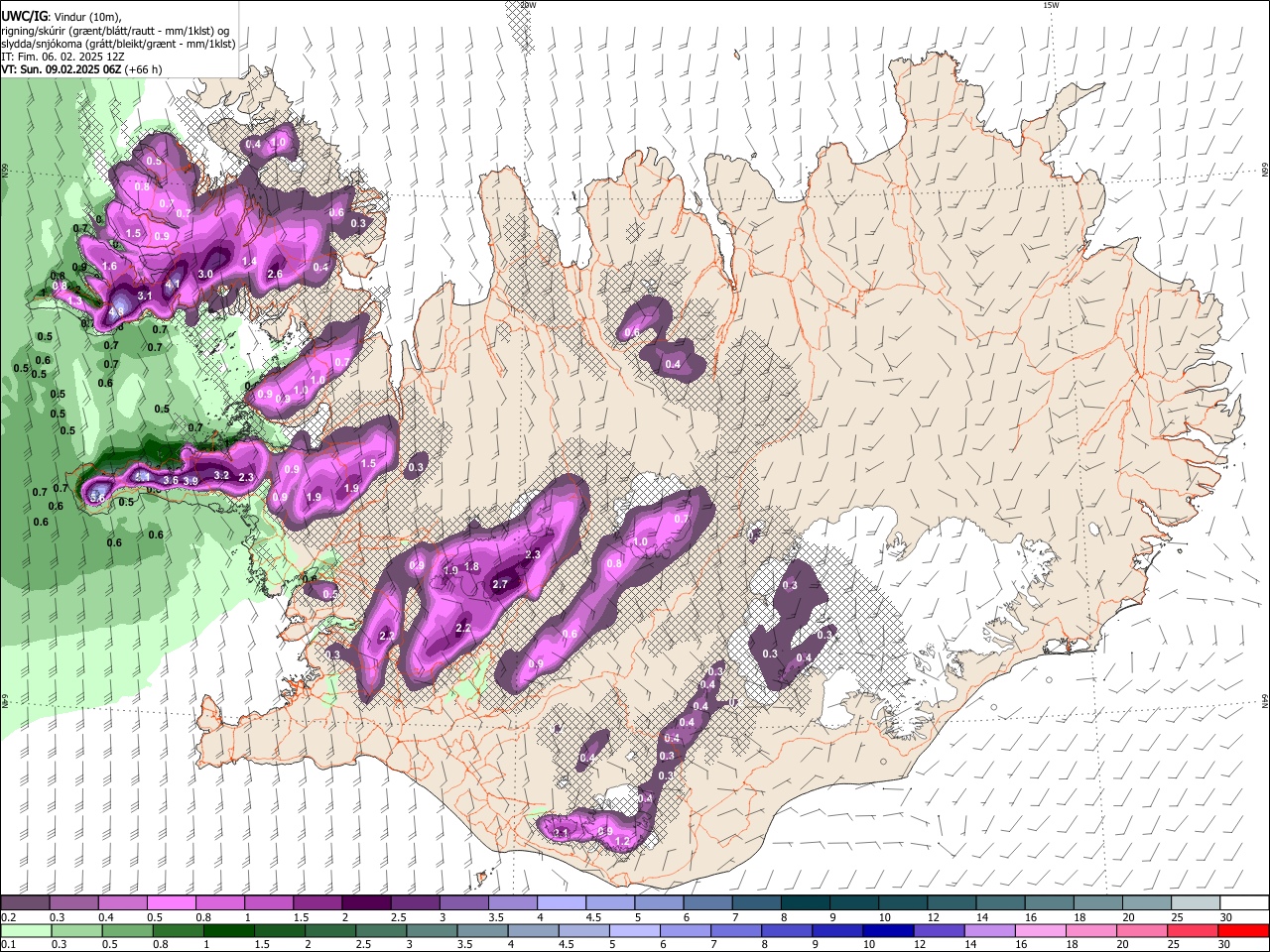Click the 20W longitude label
Image resolution: width=1270 pixels, height=952 pixels.
528,5
